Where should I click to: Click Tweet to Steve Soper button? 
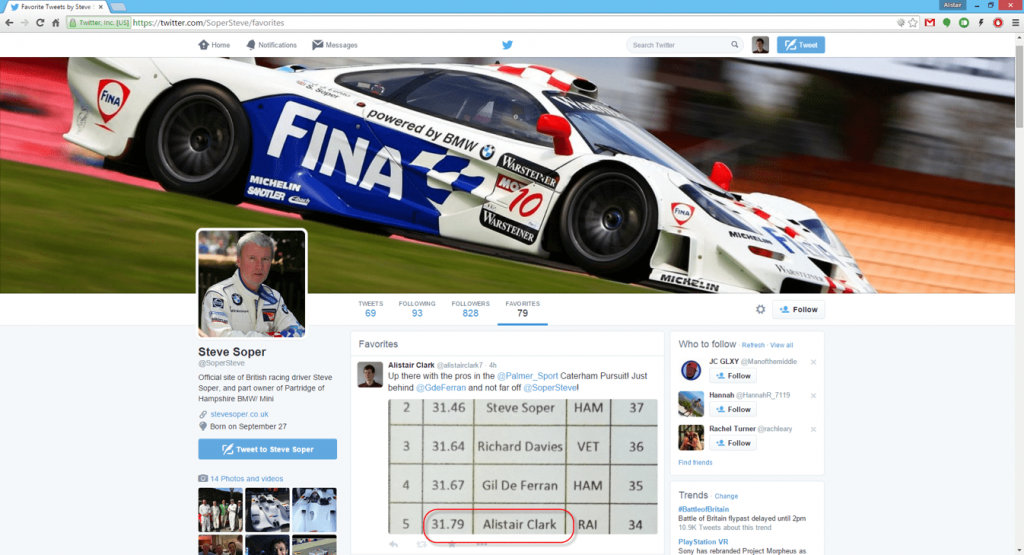pyautogui.click(x=268, y=449)
